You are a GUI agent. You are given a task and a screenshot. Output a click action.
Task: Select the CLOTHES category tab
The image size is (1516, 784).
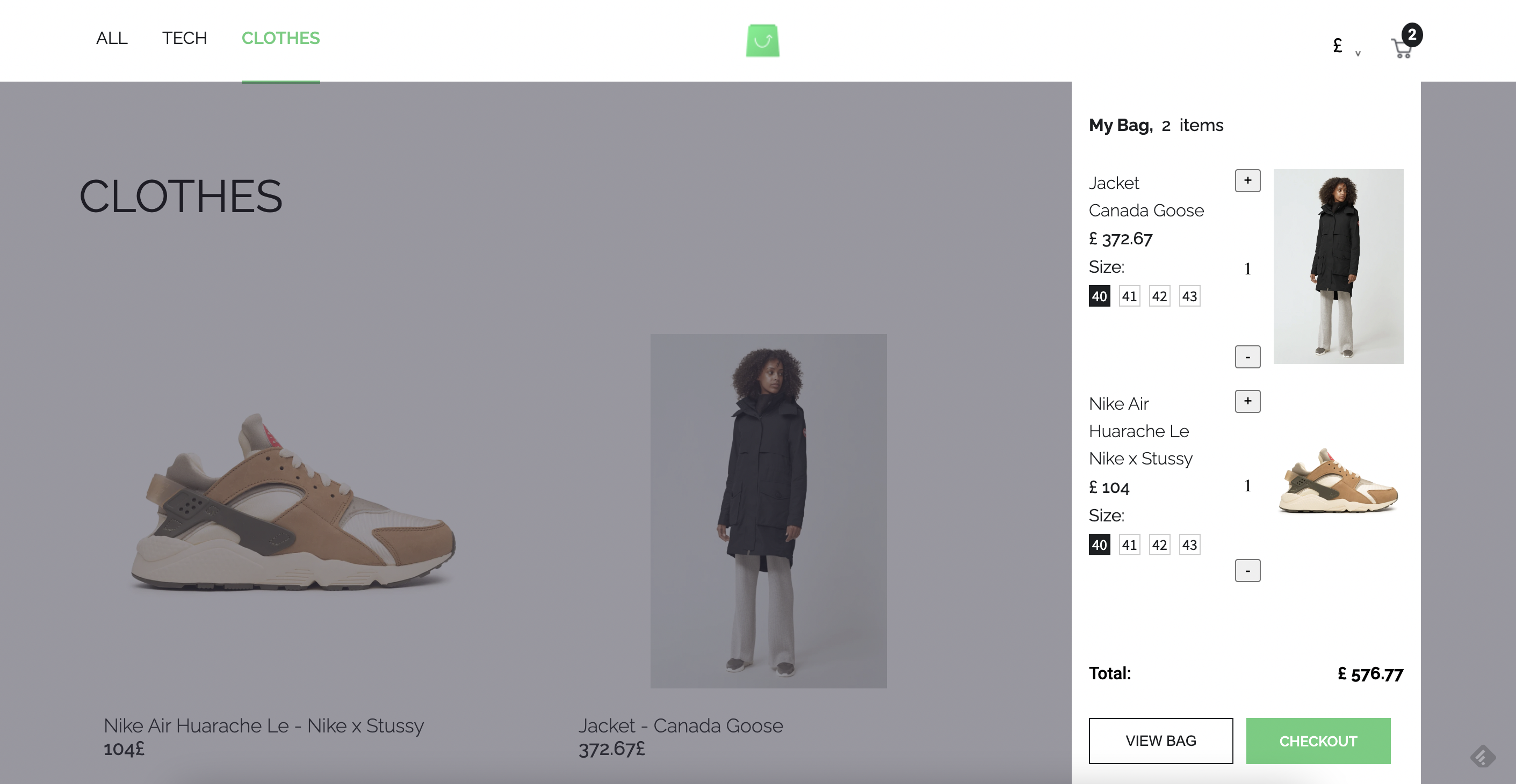click(281, 38)
